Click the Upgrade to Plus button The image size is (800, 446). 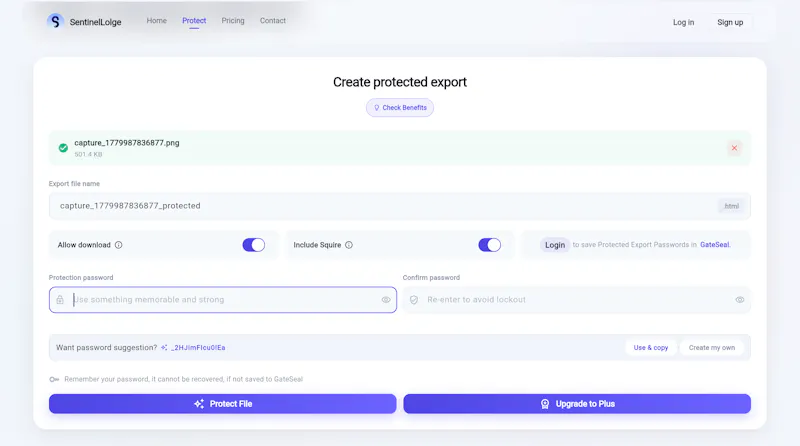pos(577,404)
